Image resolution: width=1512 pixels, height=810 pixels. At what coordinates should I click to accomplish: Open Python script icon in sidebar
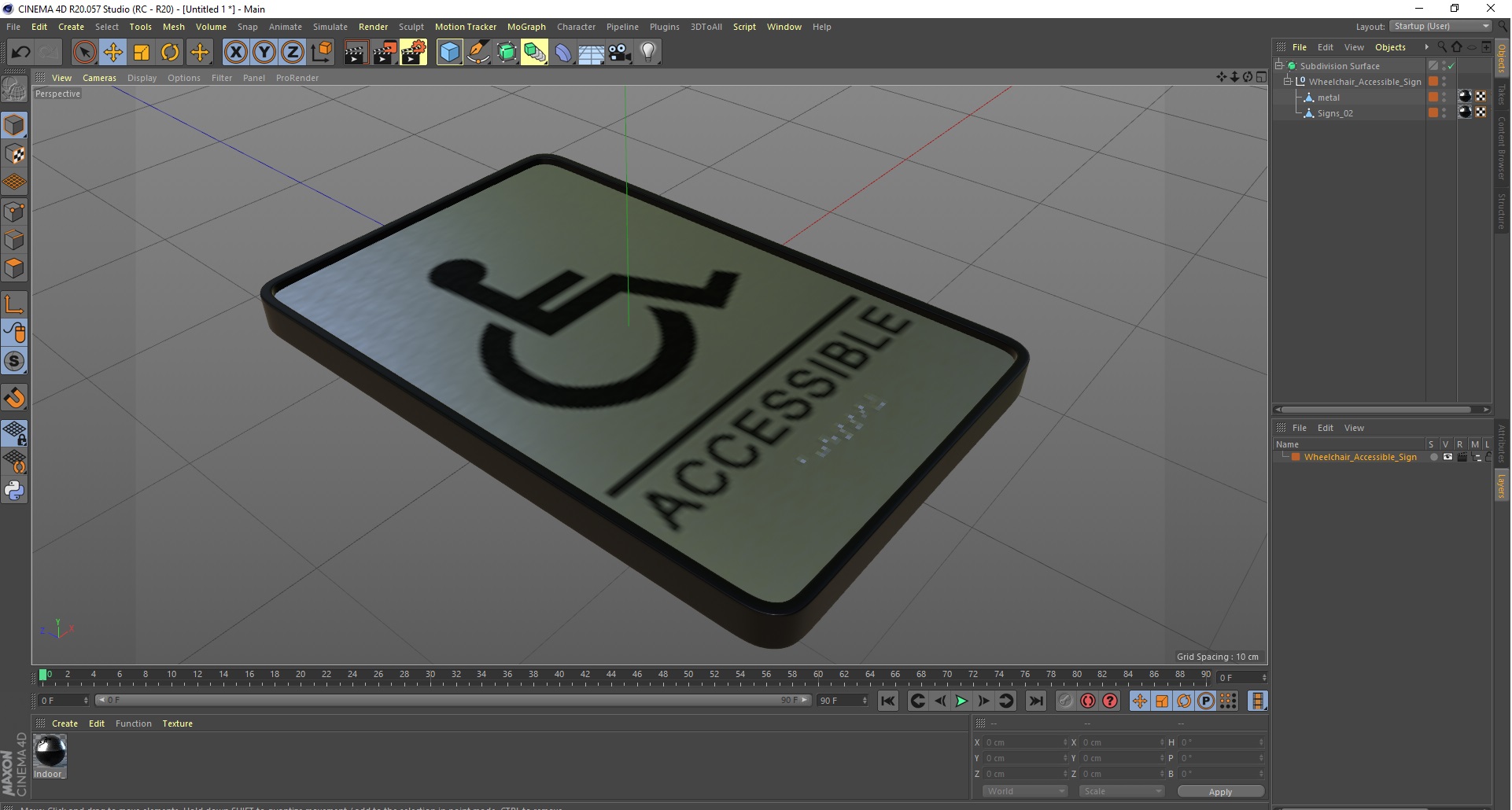click(x=14, y=491)
